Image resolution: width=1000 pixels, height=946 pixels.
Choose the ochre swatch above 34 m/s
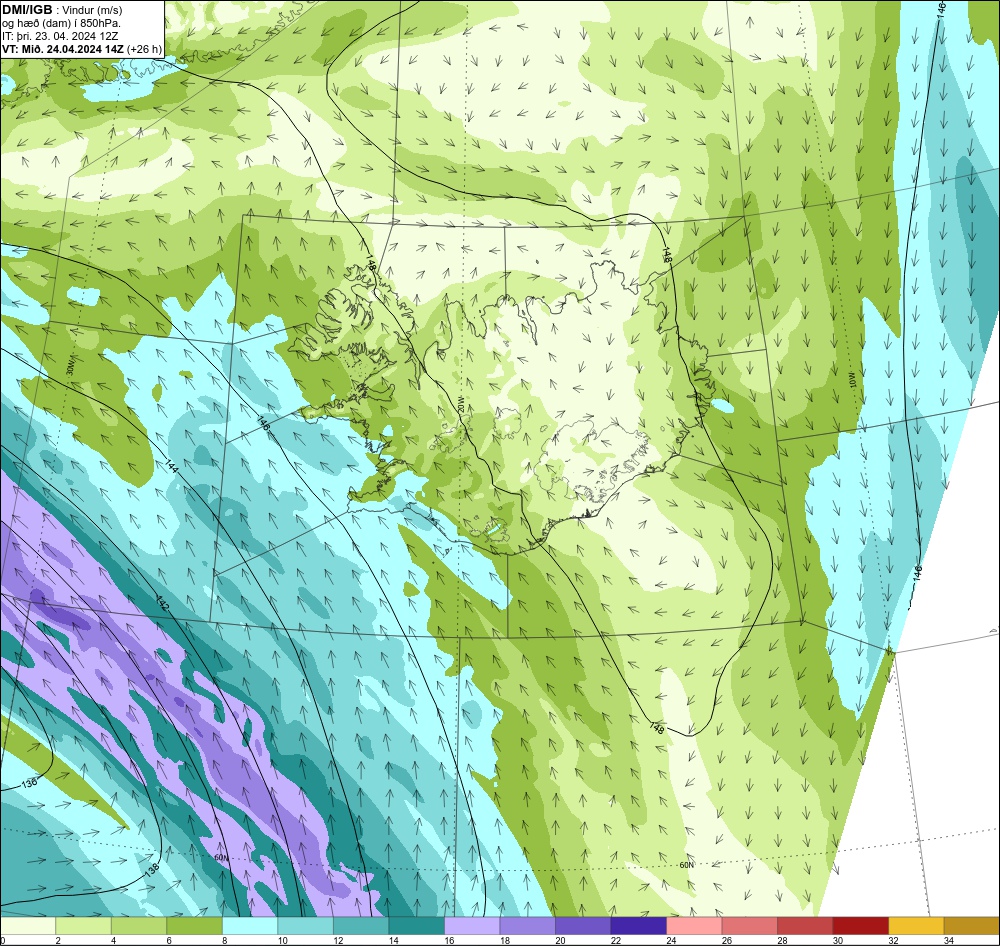(x=971, y=926)
